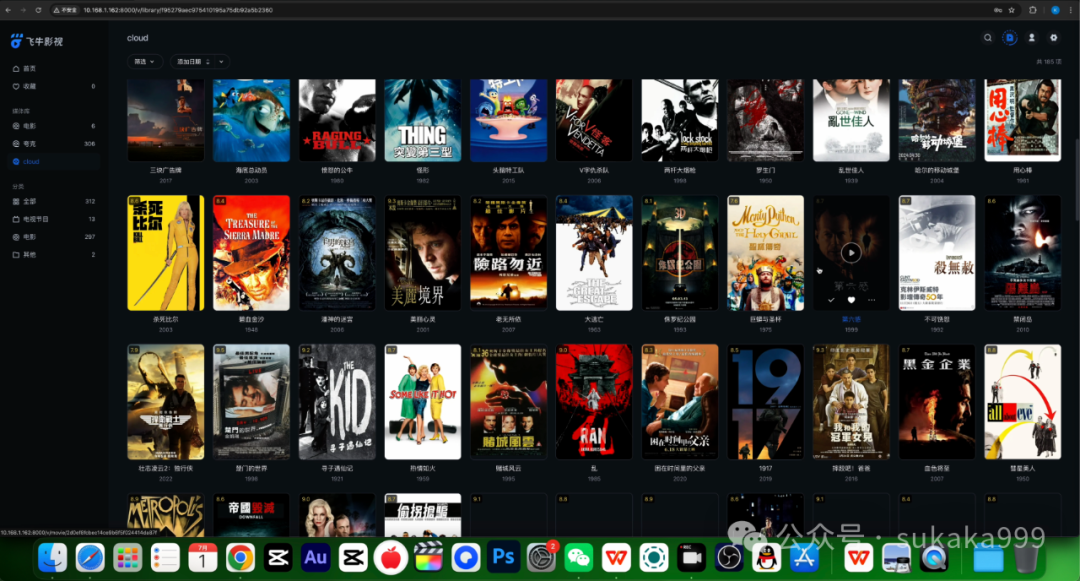
Task: Open The Thing poster
Action: pos(423,120)
